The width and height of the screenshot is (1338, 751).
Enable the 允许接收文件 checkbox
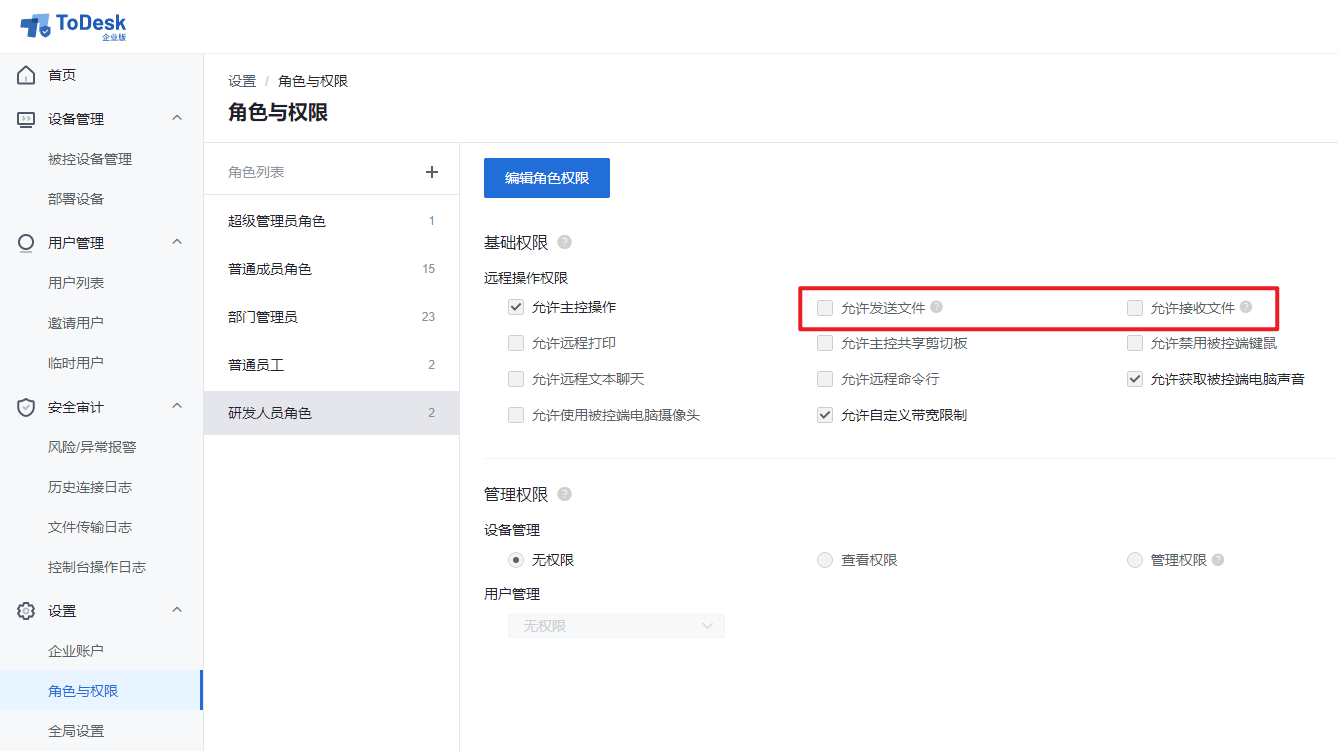1135,308
